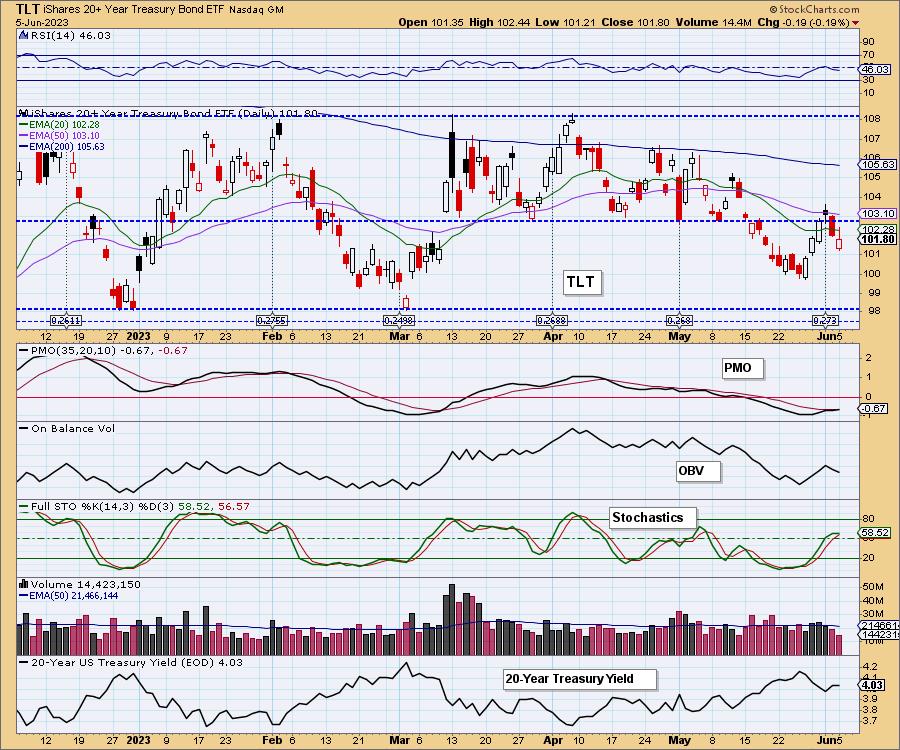Click the purple EMA(50) 103.10 legend entry
Image resolution: width=900 pixels, height=750 pixels.
tap(60, 135)
